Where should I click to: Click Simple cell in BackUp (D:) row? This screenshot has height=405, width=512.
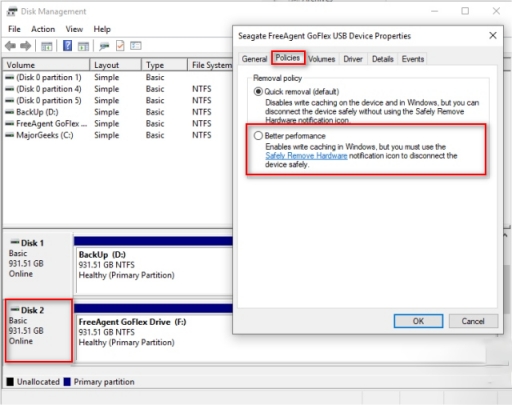point(107,112)
